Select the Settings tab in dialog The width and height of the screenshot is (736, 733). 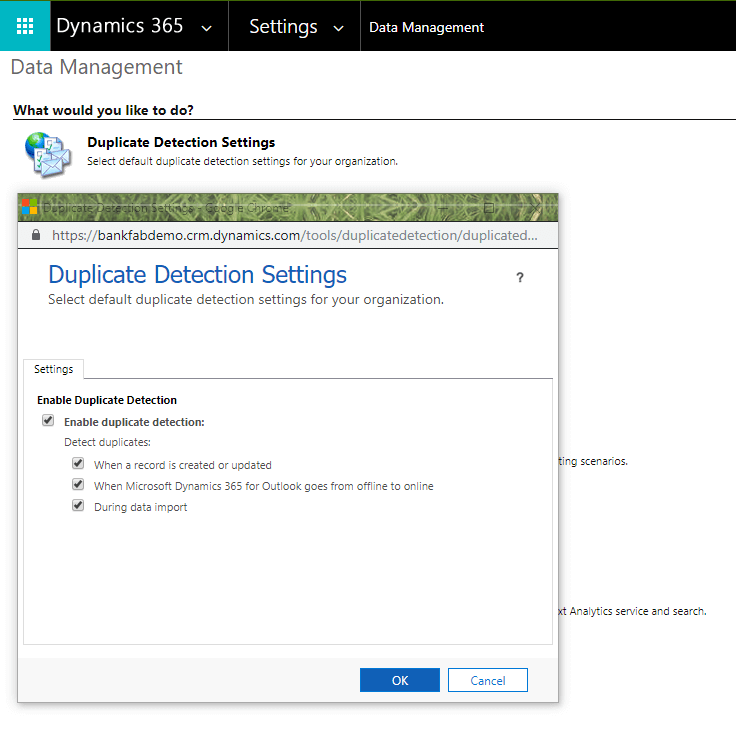[x=54, y=369]
